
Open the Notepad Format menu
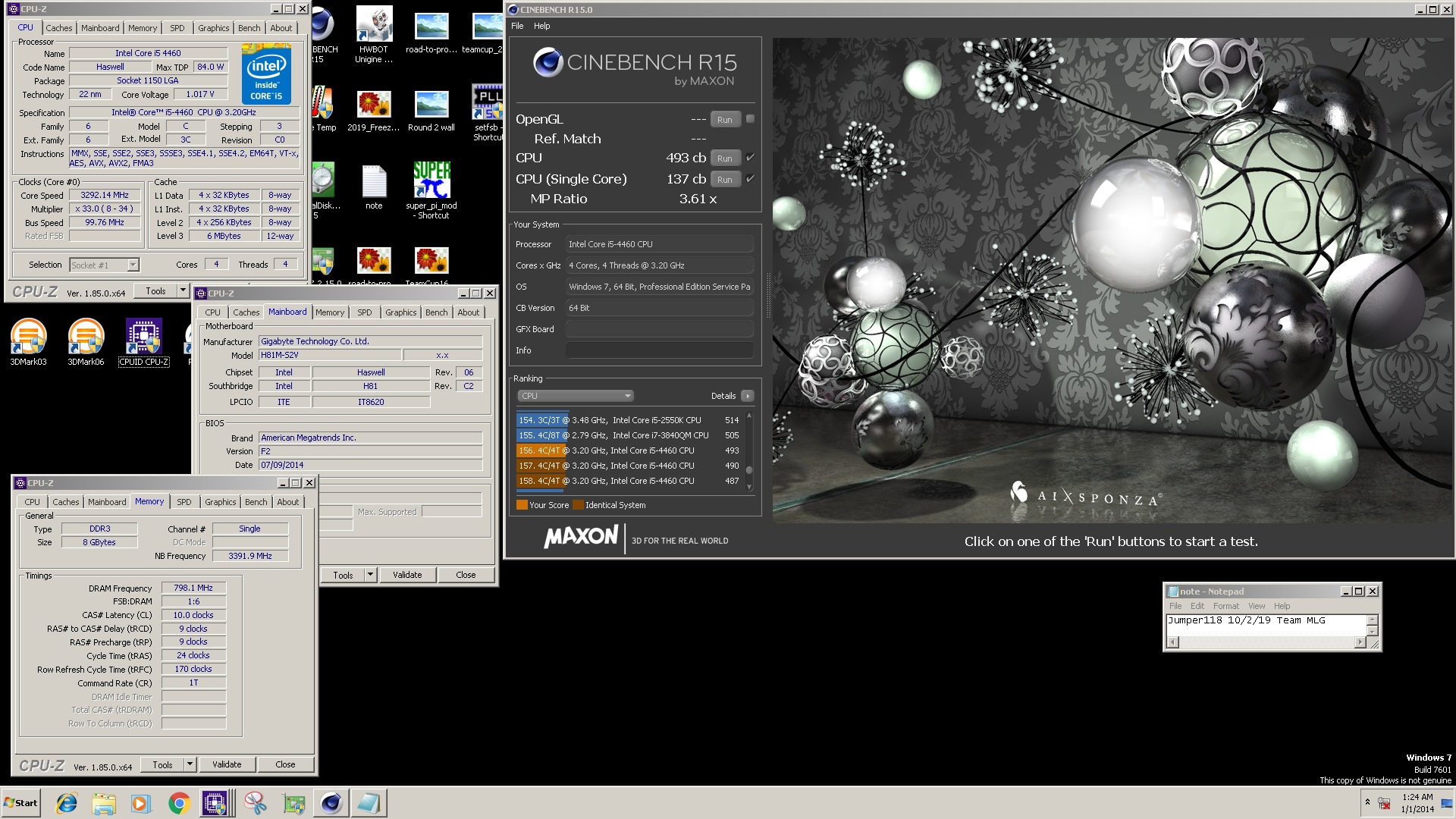pos(1225,606)
